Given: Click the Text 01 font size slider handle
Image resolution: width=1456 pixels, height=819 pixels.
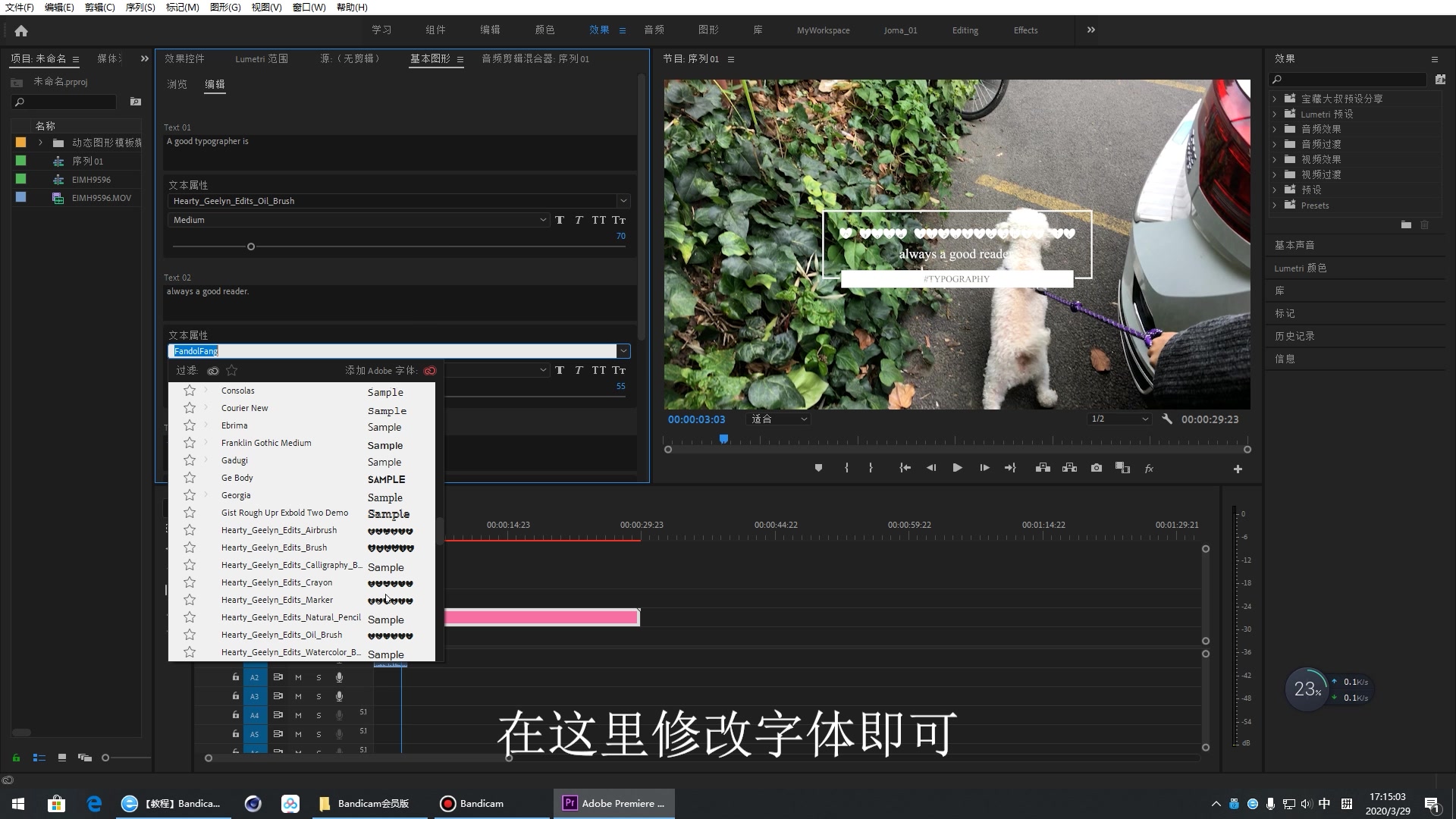Looking at the screenshot, I should pos(251,246).
